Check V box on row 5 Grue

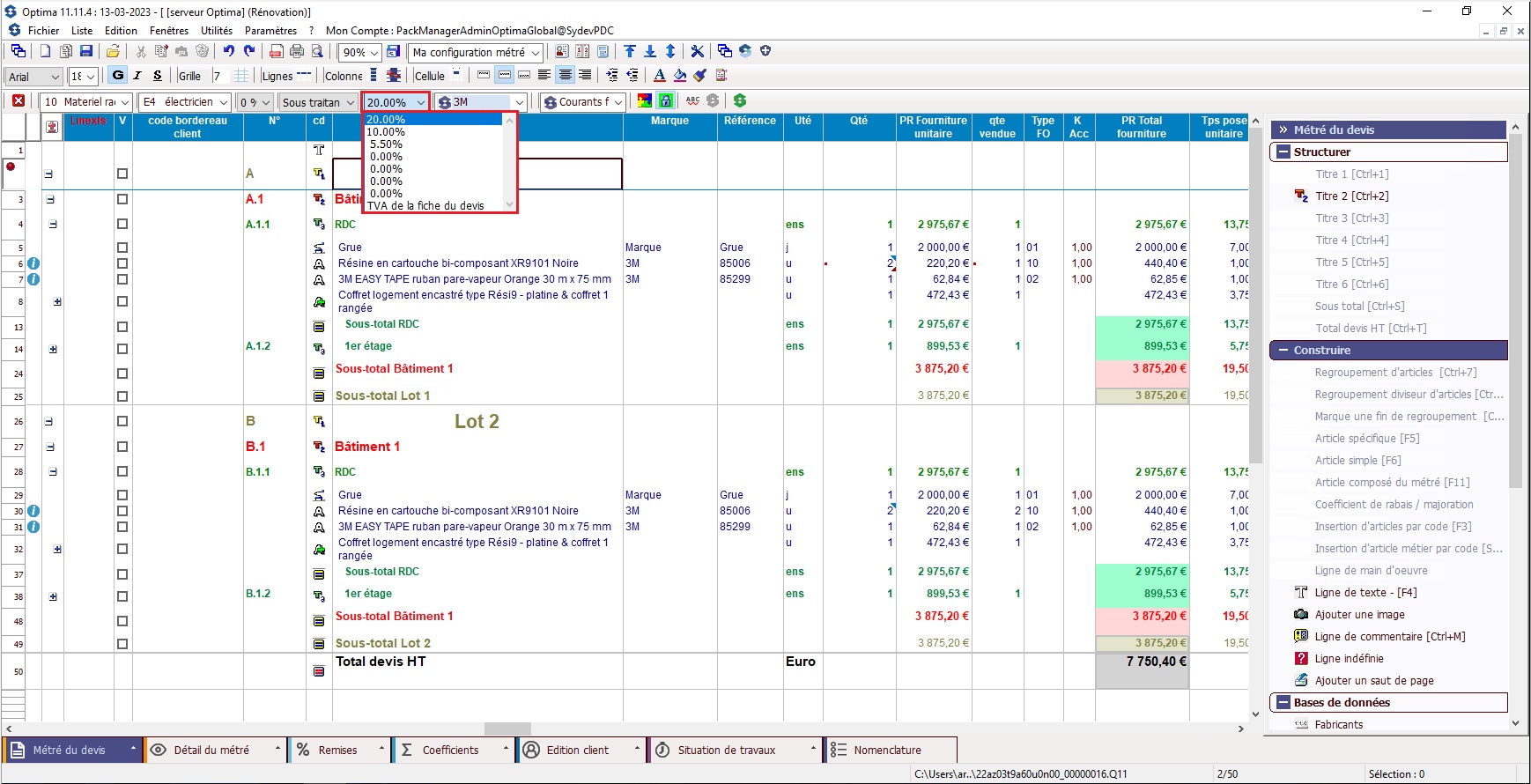click(122, 248)
